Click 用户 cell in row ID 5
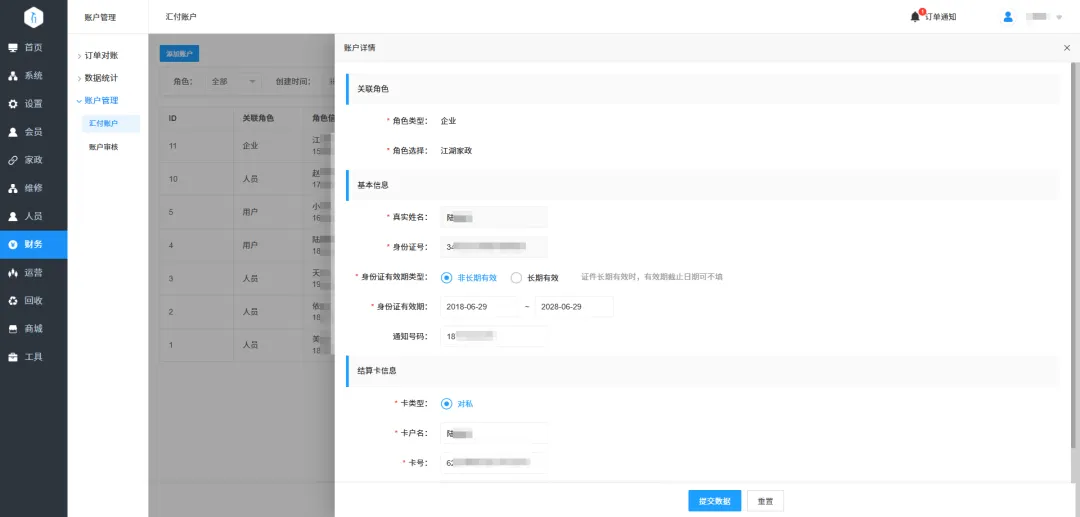 (x=250, y=213)
